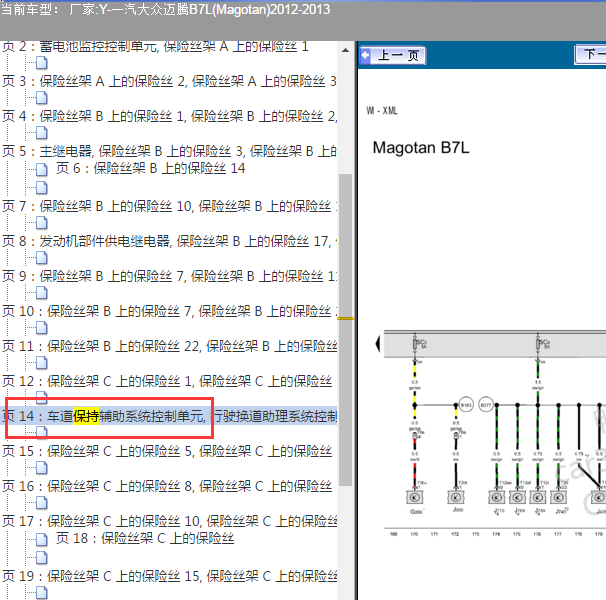Select 页 18 保险丝架 C 上的保险丝 entry
This screenshot has height=600, width=606.
pyautogui.click(x=145, y=538)
